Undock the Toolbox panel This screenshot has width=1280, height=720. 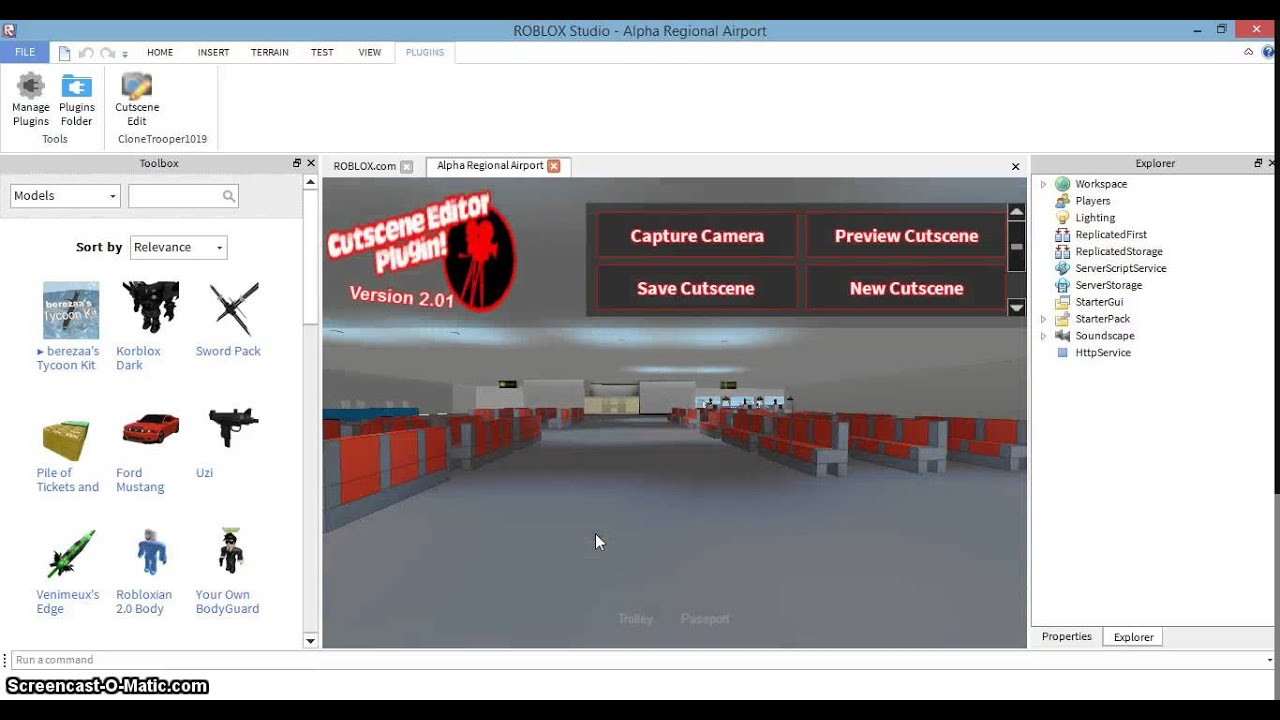coord(297,163)
